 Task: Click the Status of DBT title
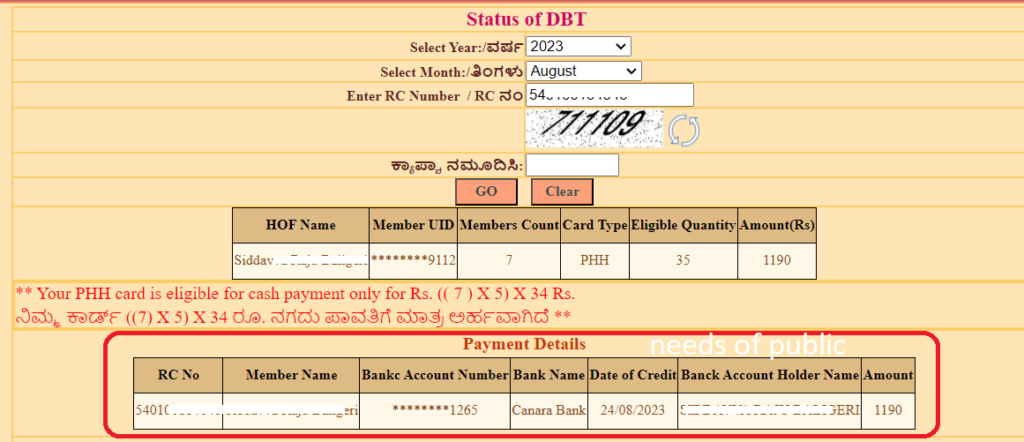pos(526,19)
